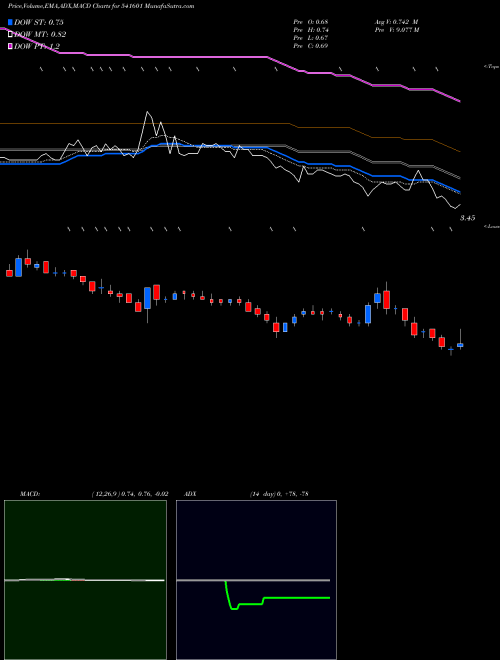The height and width of the screenshot is (660, 500).
Task: Select the 'DOW MT: 0.82' legend text
Action: pos(40,35)
